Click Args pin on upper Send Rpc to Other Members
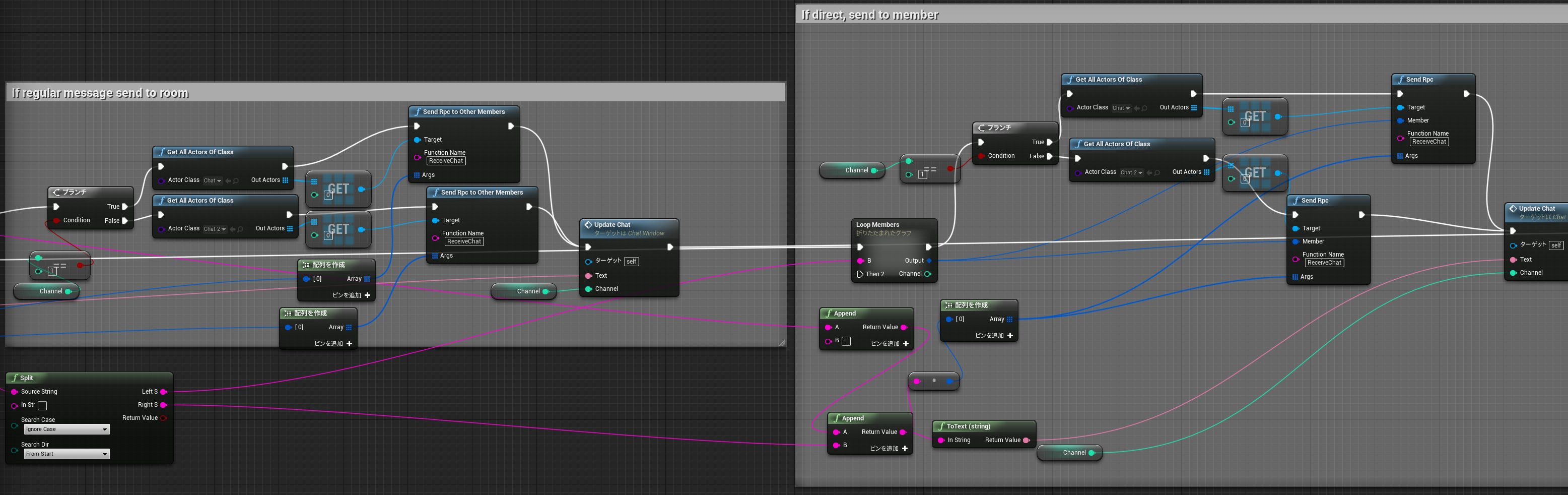1568x495 pixels. coord(417,175)
